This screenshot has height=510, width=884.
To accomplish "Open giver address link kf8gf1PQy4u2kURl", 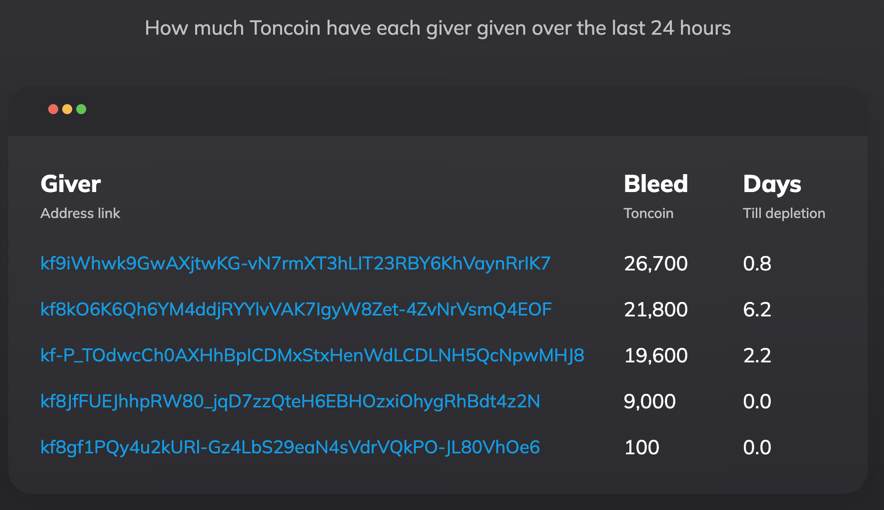I will coord(290,447).
